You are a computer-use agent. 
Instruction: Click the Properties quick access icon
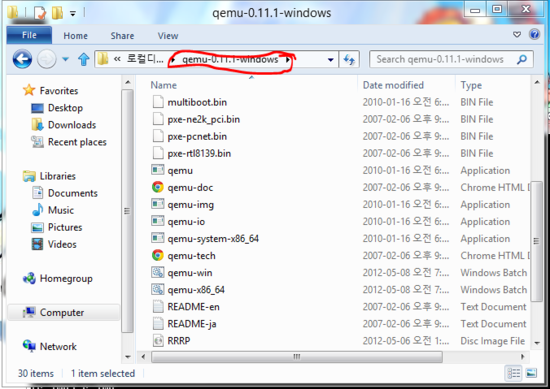(39, 13)
